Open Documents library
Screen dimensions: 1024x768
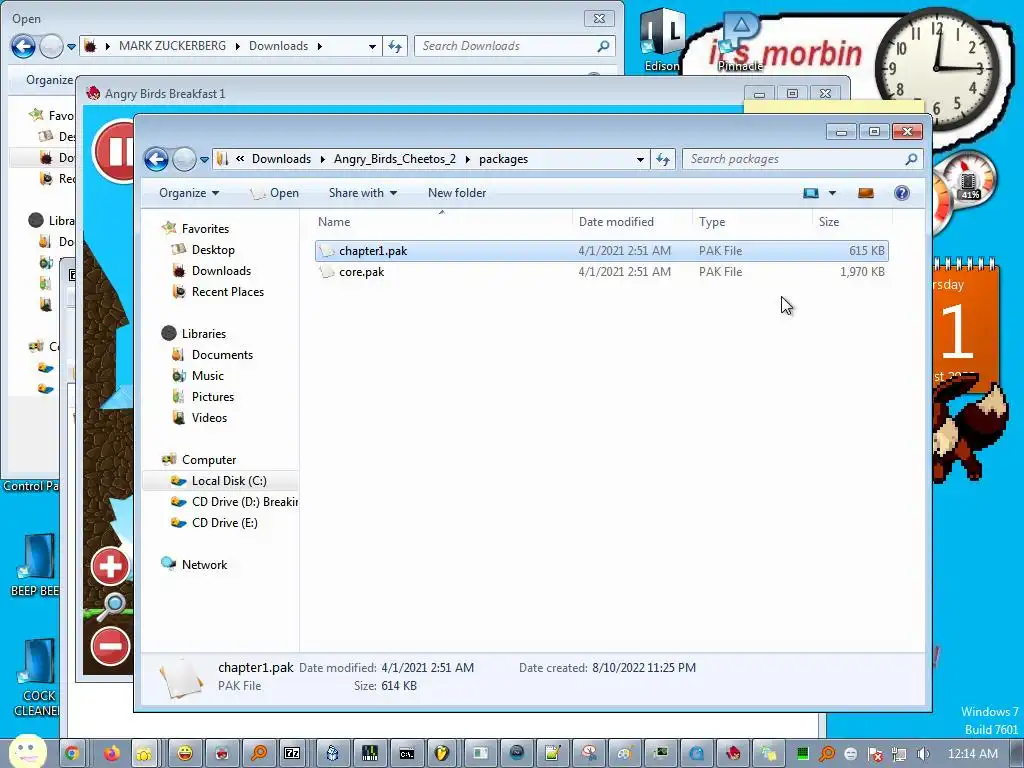pos(212,355)
